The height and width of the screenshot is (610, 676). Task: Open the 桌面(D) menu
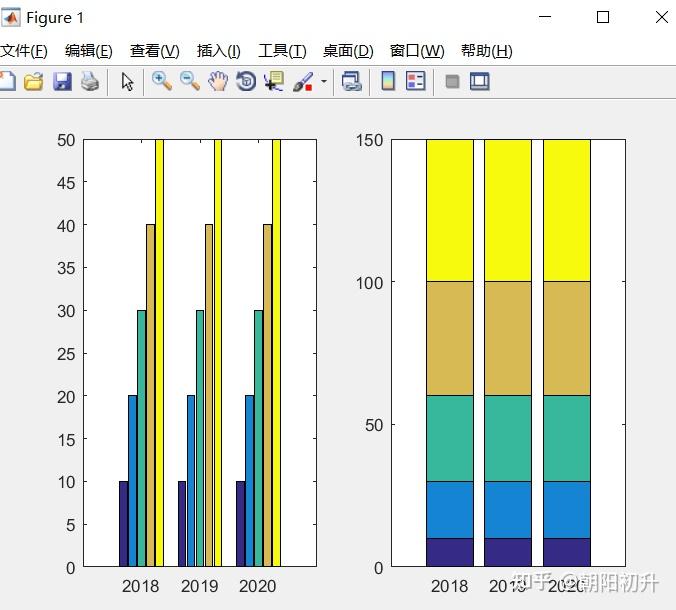(348, 51)
